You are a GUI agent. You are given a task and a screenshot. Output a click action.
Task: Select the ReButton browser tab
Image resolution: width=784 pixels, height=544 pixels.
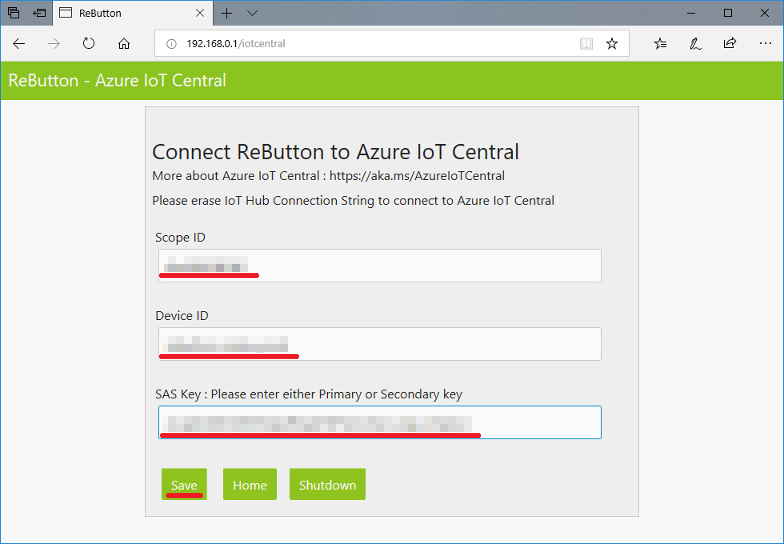pyautogui.click(x=132, y=13)
